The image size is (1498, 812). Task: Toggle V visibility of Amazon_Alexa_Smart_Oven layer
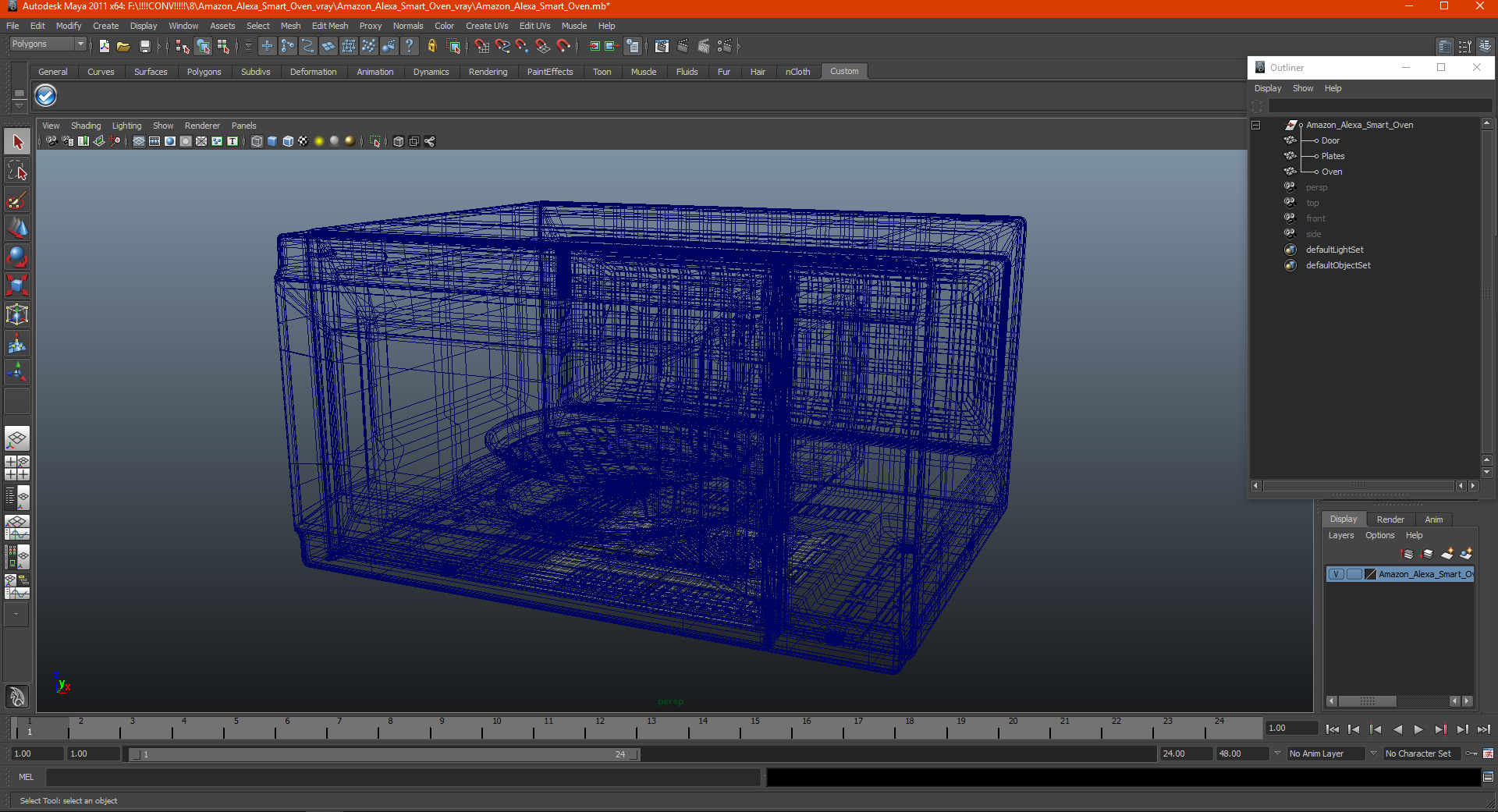coord(1336,574)
